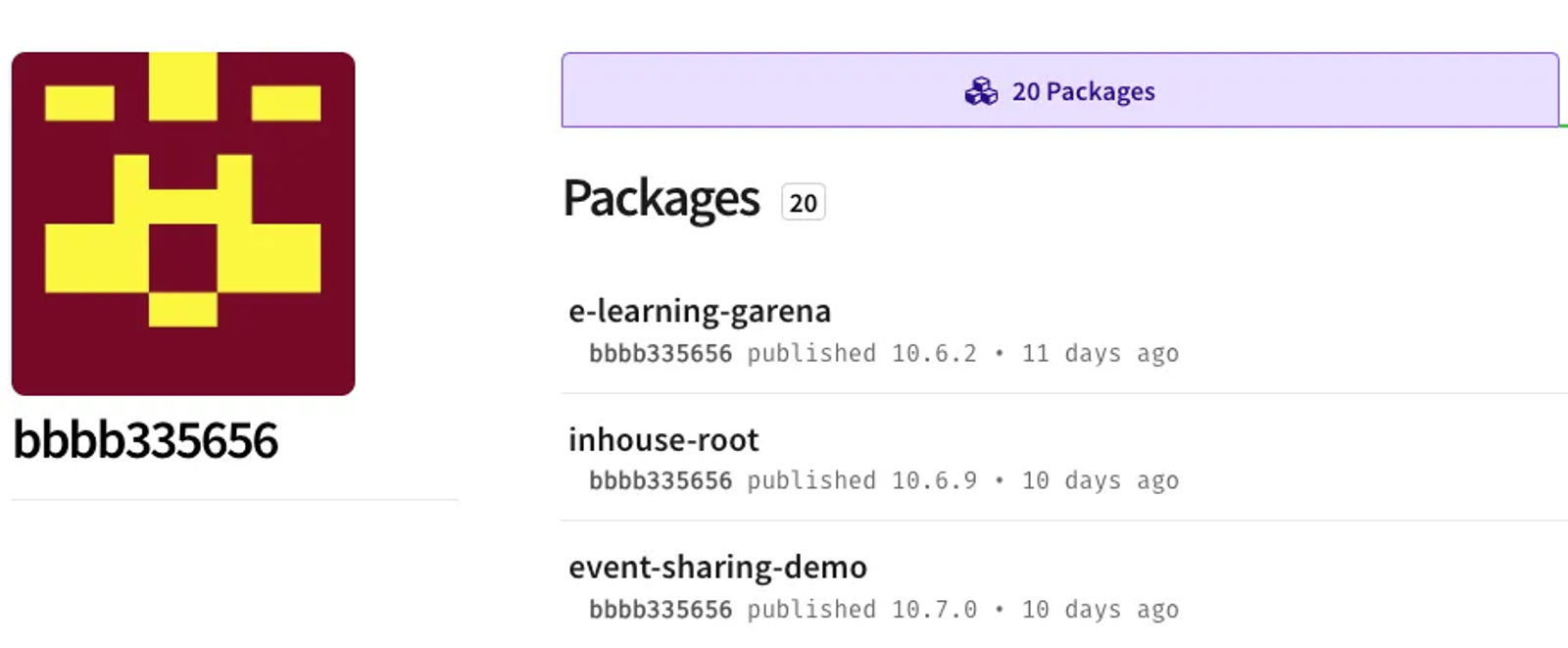
Task: Click the "11 days ago" timestamp
Action: pos(1100,354)
